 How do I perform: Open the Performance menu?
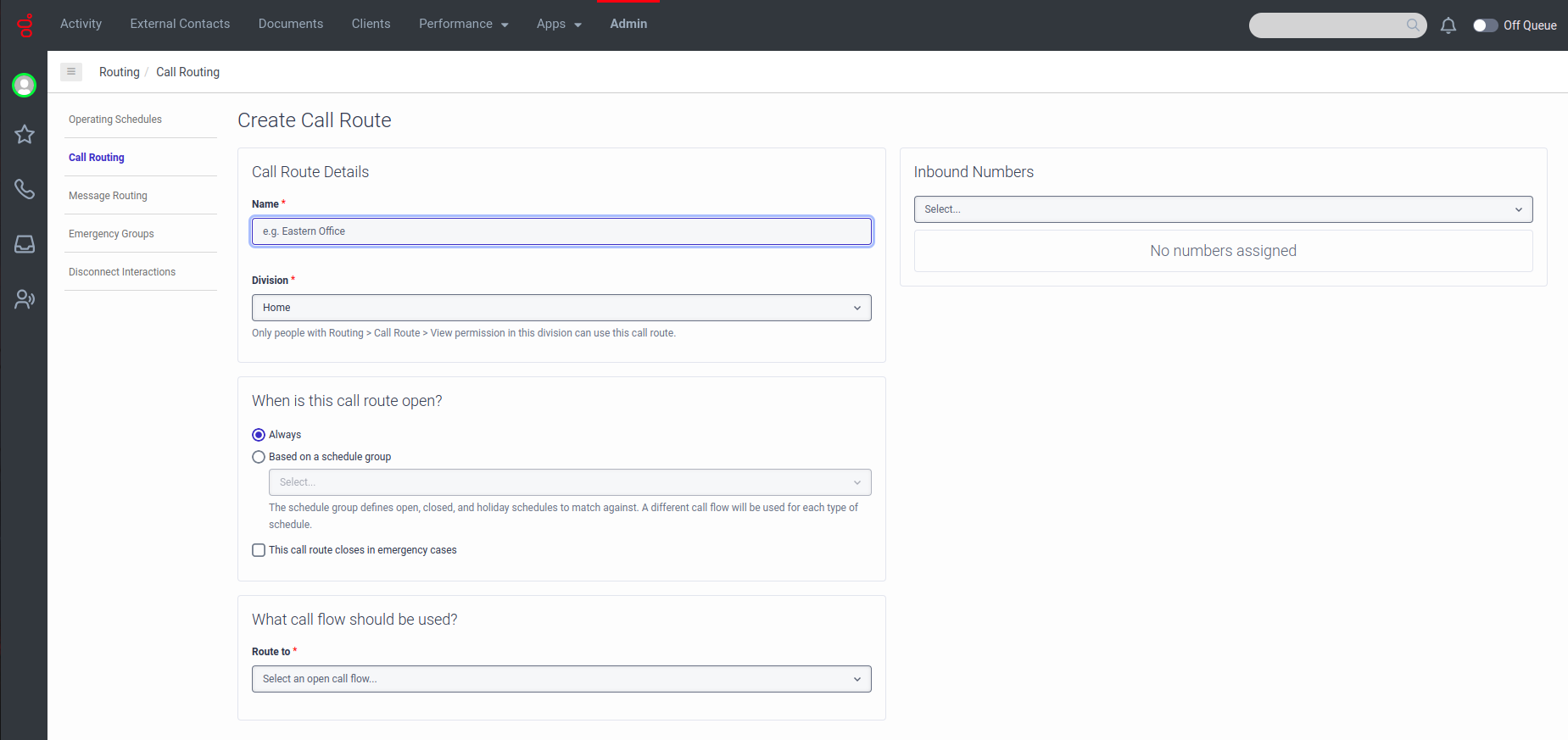463,24
